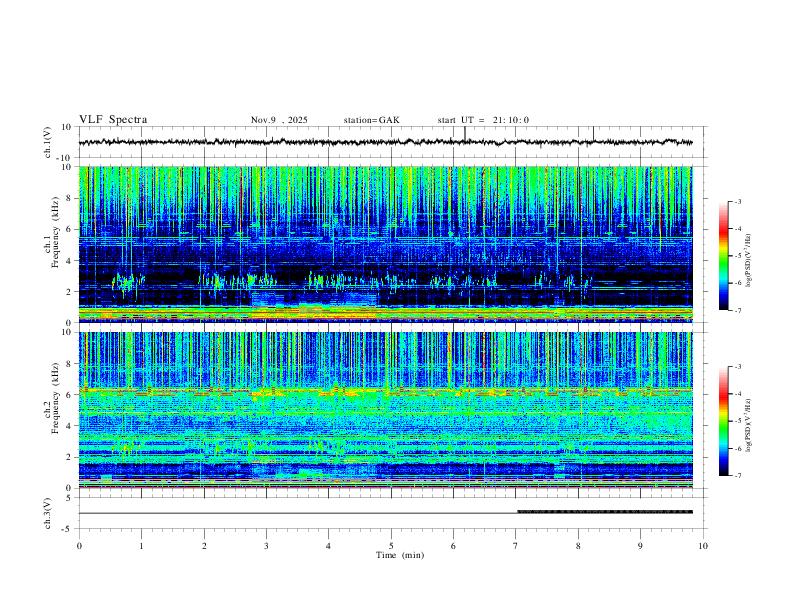Image resolution: width=792 pixels, height=612 pixels.
Task: Click the 'VLF Spectra' title text
Action: pyautogui.click(x=113, y=120)
